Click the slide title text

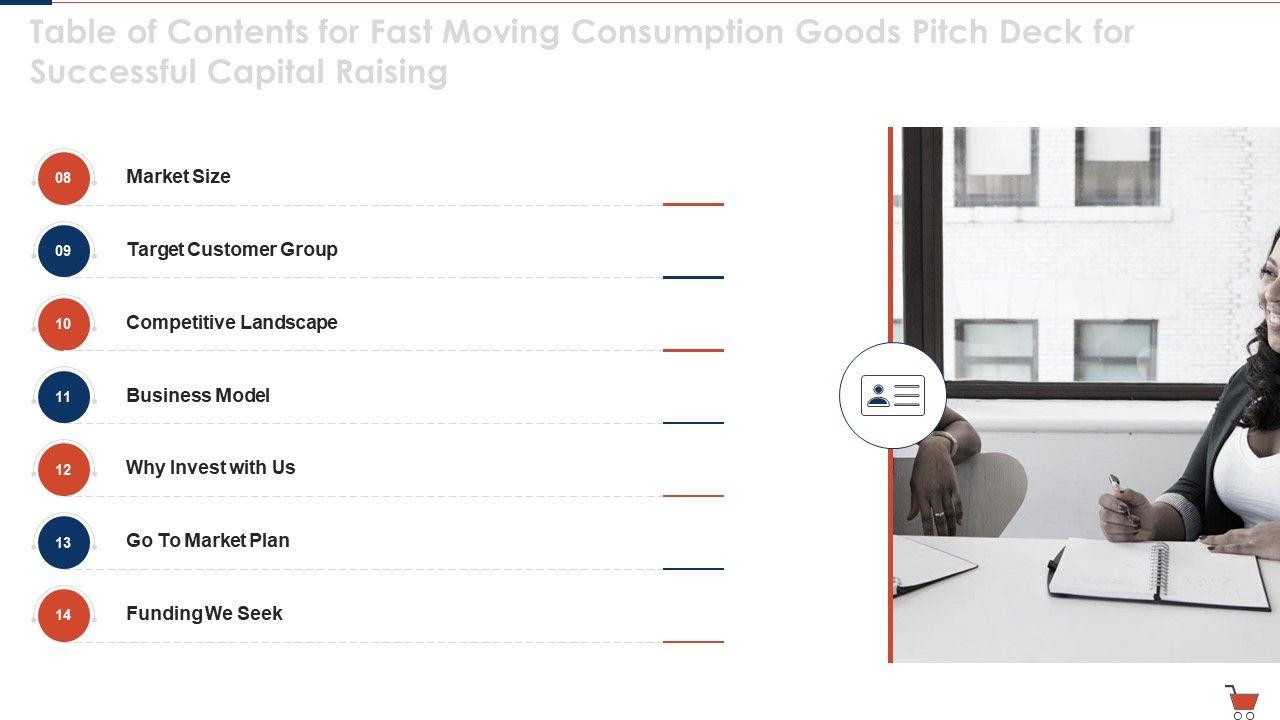click(x=580, y=52)
